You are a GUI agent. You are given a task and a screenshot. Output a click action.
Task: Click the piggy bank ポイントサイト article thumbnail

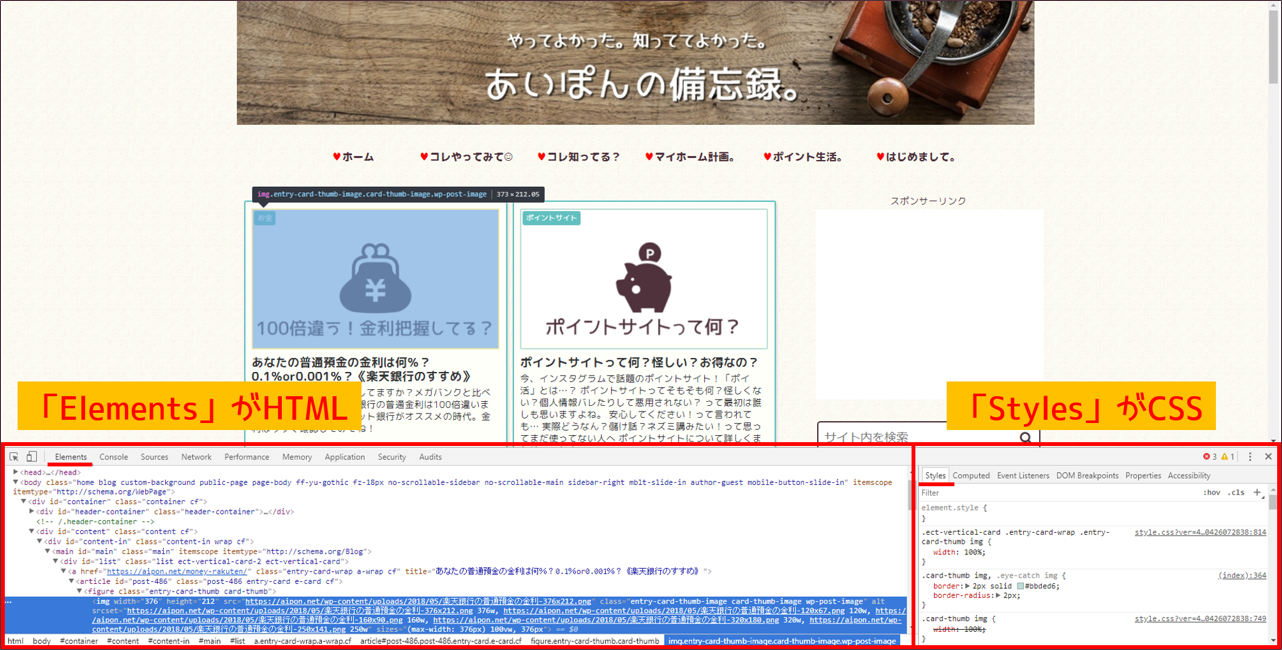(x=644, y=279)
